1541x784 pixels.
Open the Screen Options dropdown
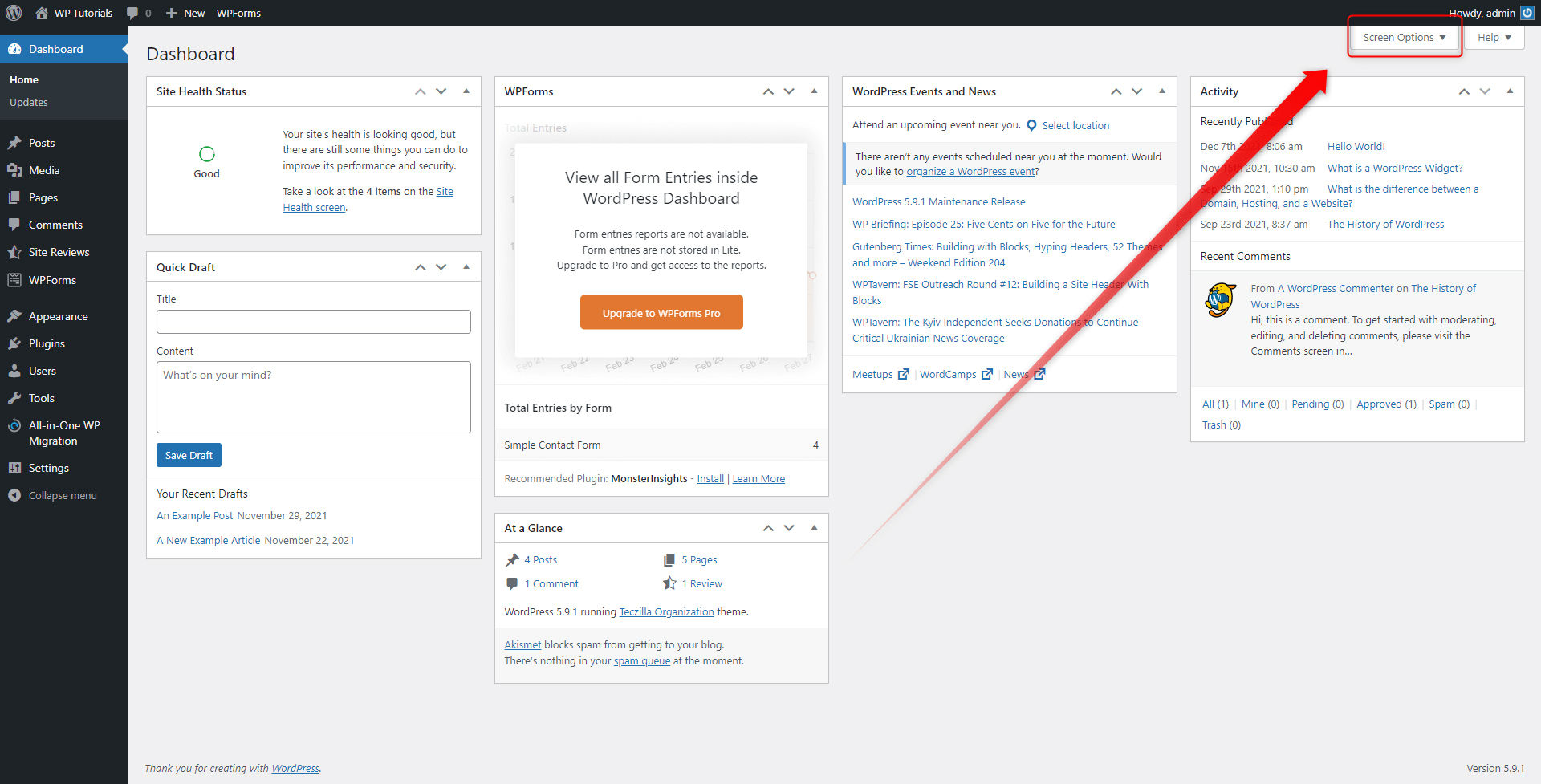tap(1404, 38)
